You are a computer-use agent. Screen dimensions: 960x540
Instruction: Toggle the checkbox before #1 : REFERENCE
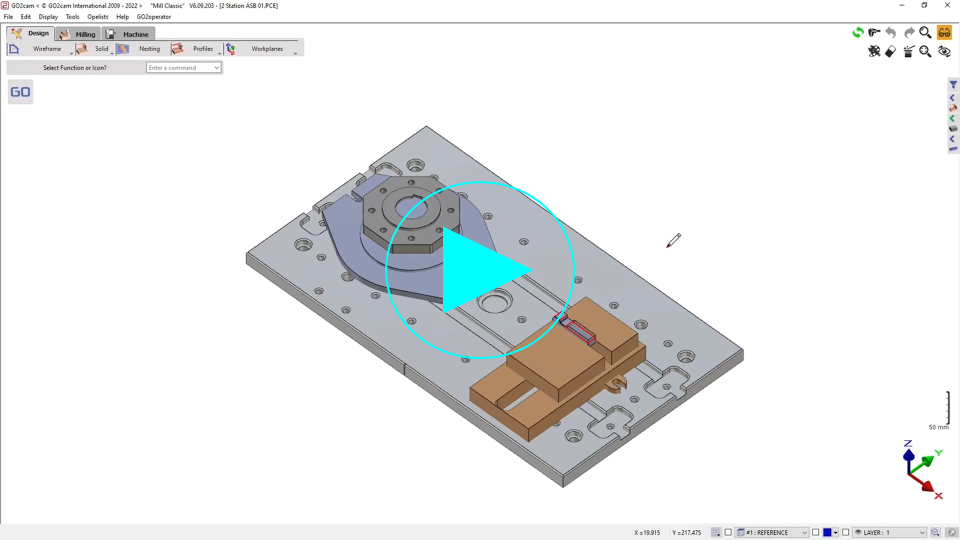click(728, 533)
